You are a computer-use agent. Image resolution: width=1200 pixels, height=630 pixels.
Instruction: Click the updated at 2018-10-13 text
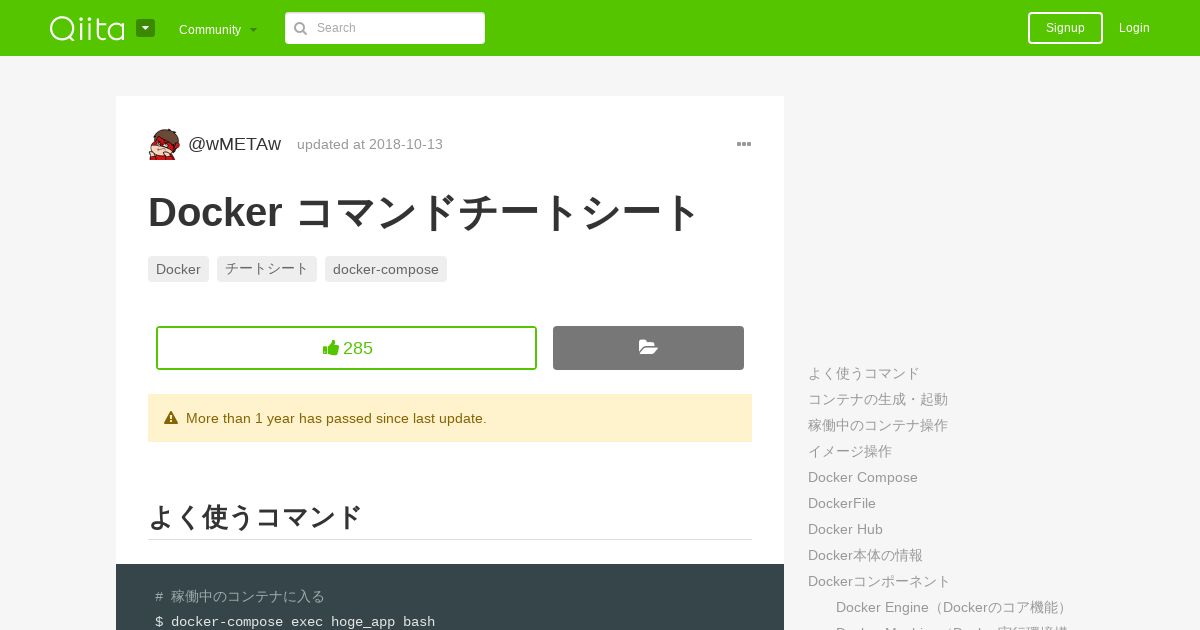click(370, 144)
